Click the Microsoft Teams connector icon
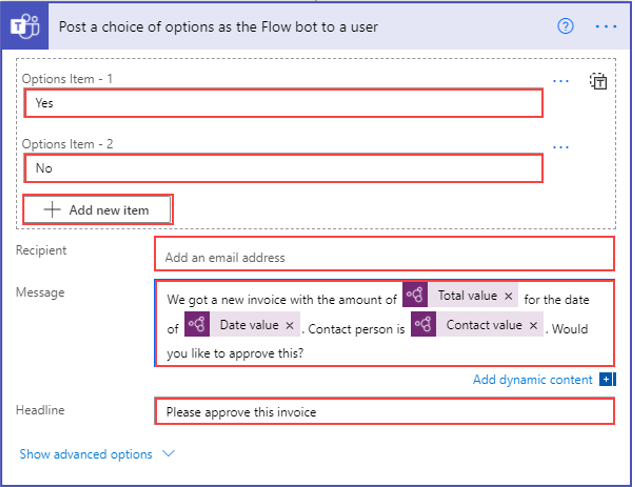The height and width of the screenshot is (487, 635). point(25,26)
